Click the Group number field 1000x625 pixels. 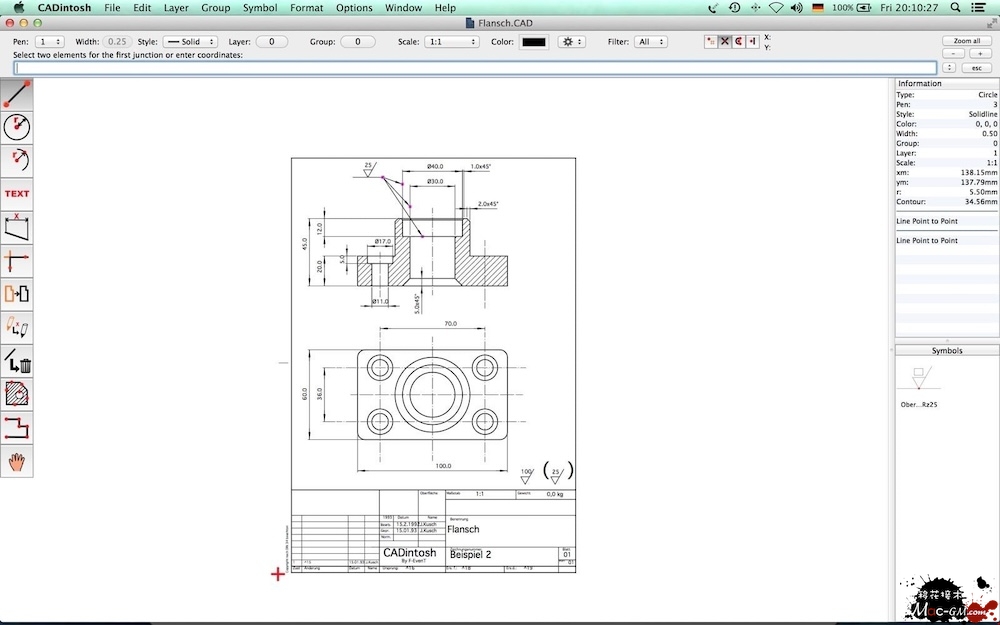[358, 41]
